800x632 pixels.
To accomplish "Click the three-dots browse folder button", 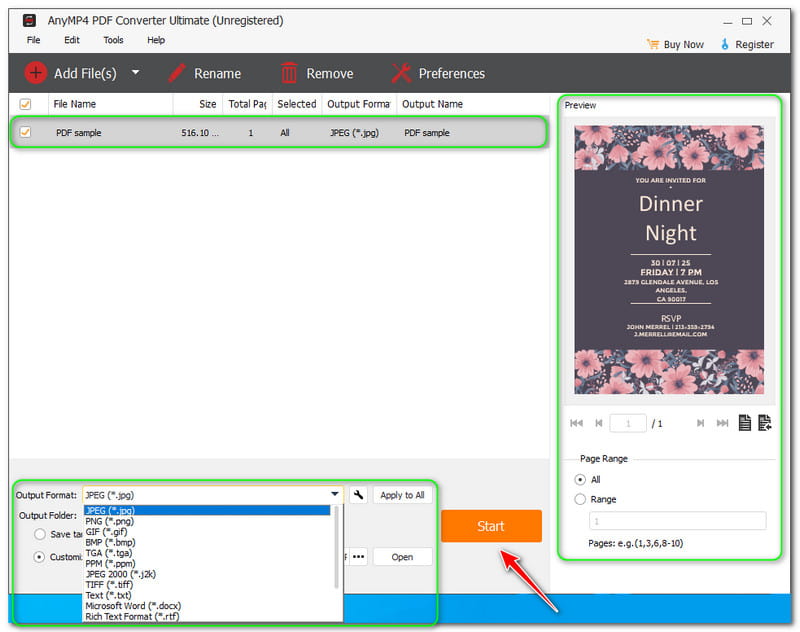I will [357, 557].
